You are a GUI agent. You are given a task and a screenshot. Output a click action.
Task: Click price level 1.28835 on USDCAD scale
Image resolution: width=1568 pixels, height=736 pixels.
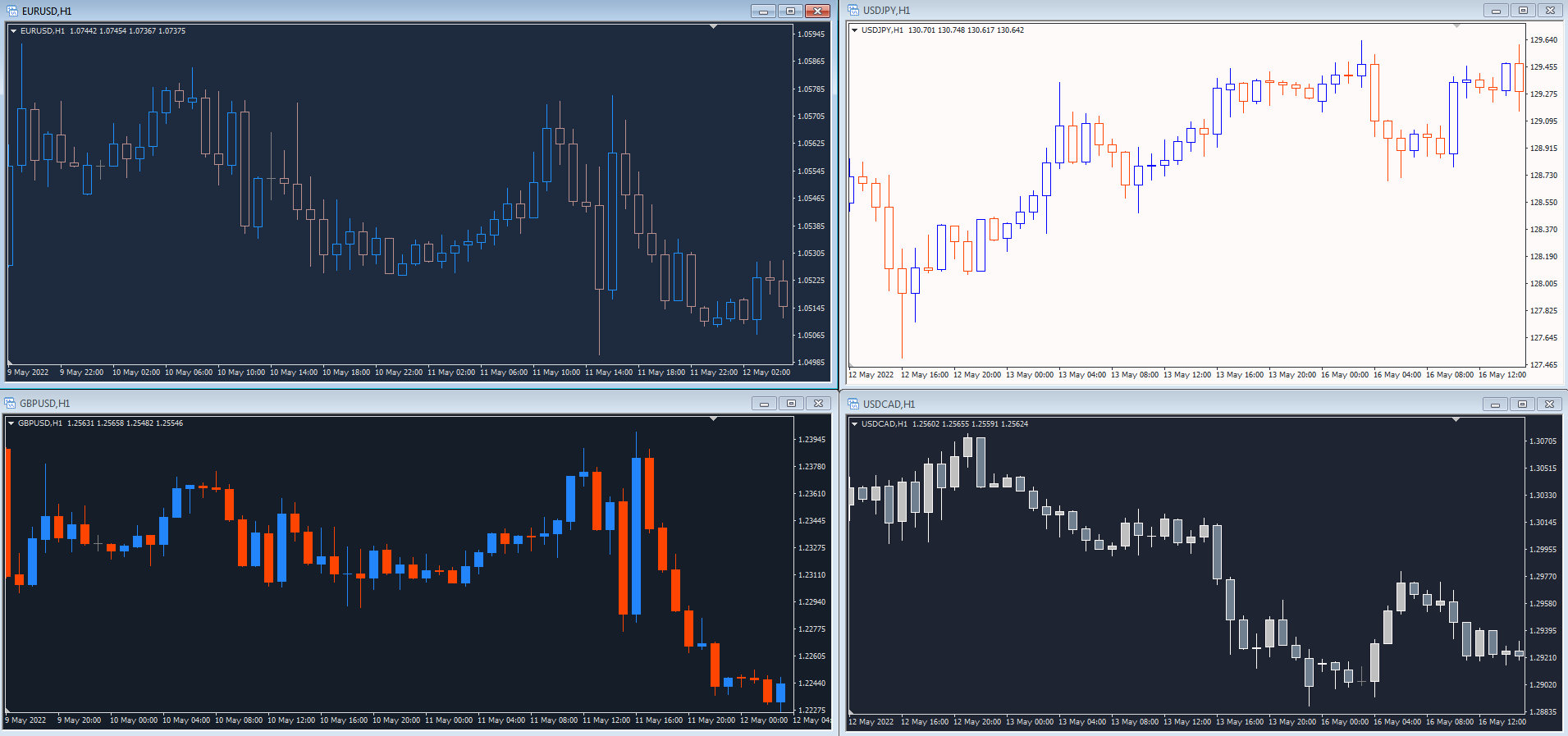click(1543, 712)
